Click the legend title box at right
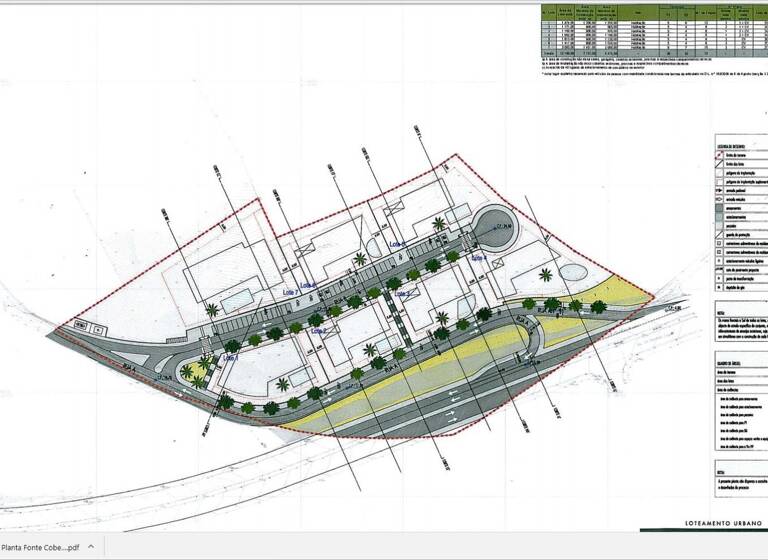The width and height of the screenshot is (768, 560). (x=741, y=148)
